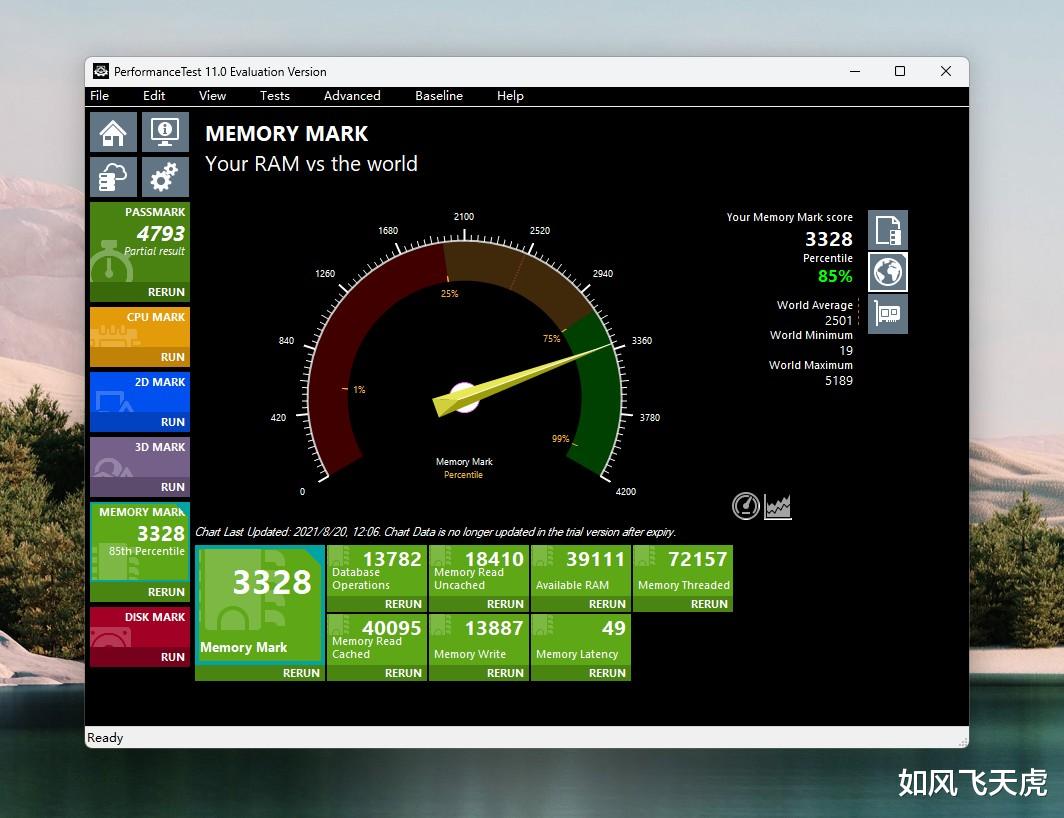Open the View menu

pyautogui.click(x=212, y=96)
